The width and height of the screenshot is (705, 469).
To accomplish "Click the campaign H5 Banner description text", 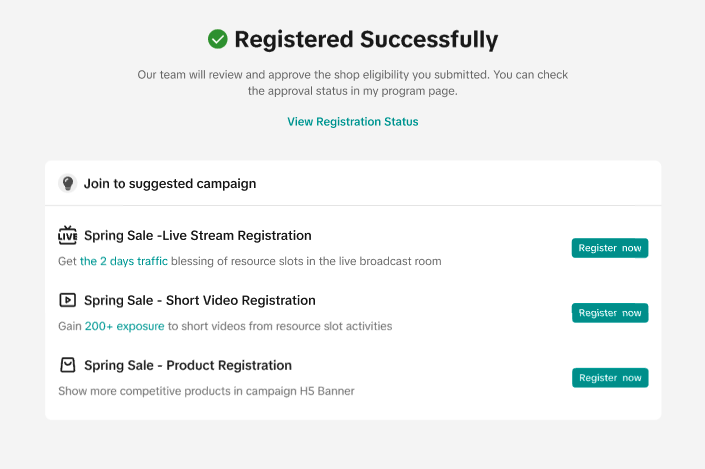I will point(206,391).
